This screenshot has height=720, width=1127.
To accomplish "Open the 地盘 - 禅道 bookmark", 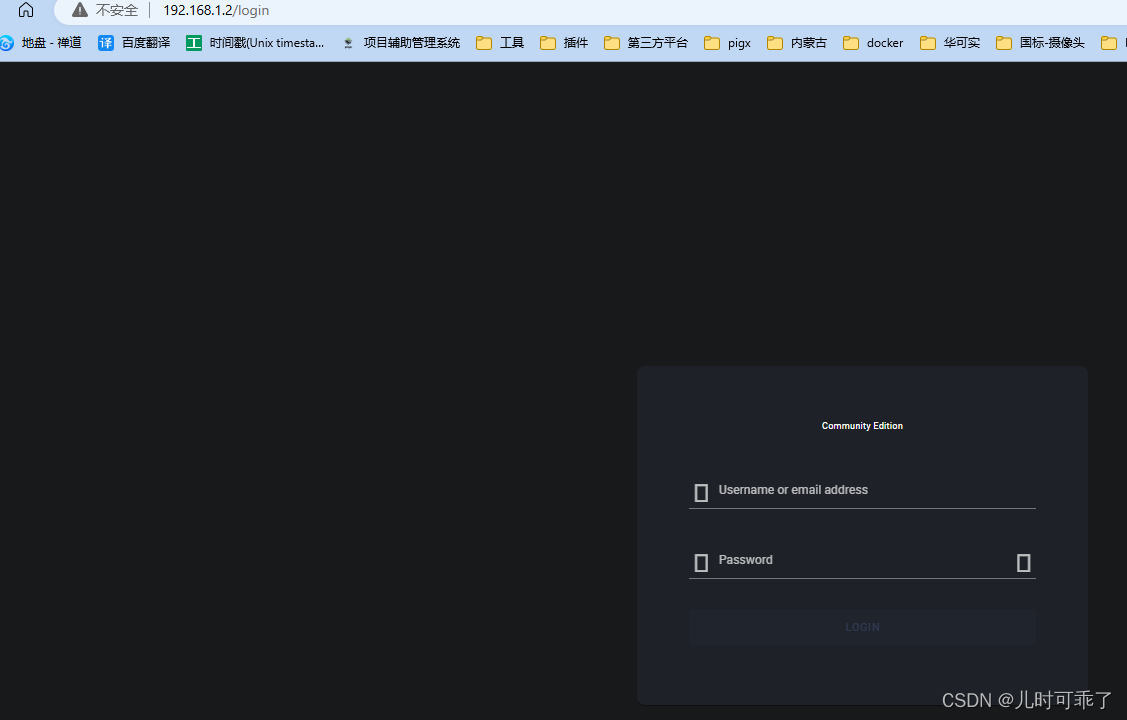I will point(50,42).
